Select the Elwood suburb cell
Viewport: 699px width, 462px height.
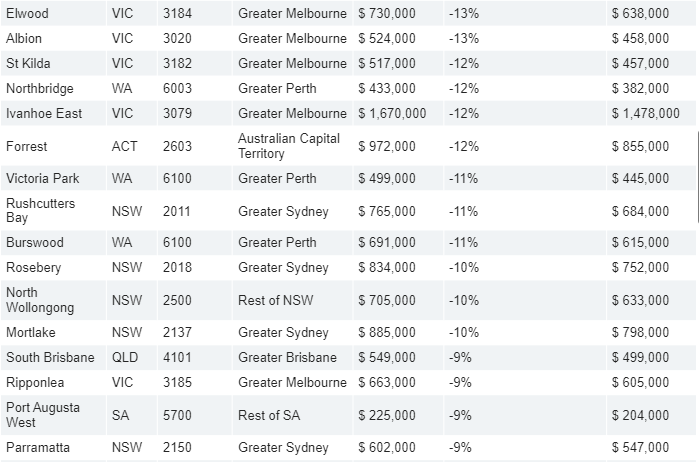click(x=53, y=13)
